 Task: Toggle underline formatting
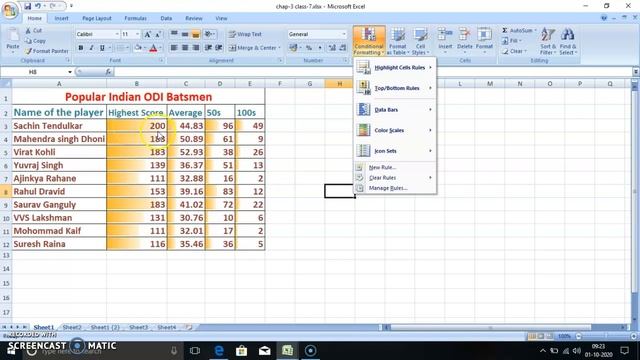pos(102,48)
